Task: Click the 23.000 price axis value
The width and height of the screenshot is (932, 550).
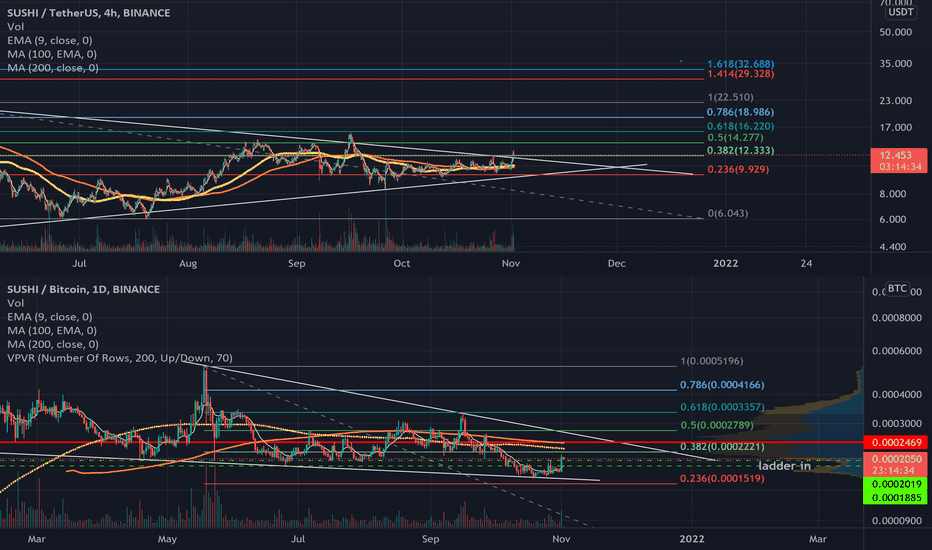Action: (x=895, y=100)
